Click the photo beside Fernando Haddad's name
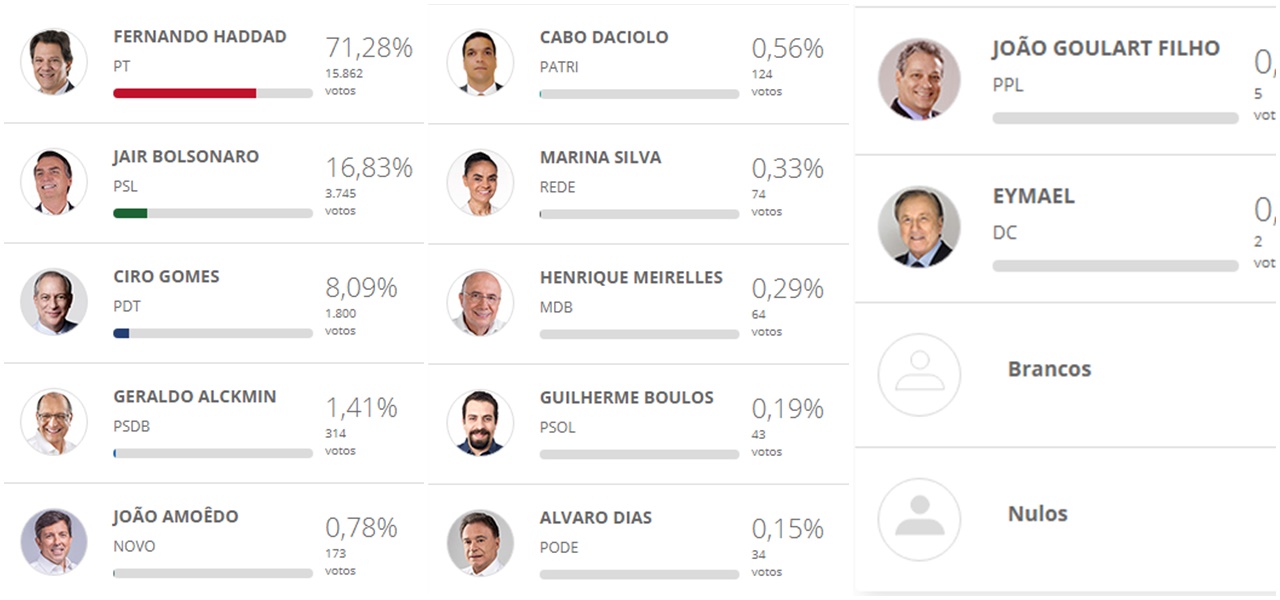 pyautogui.click(x=54, y=62)
